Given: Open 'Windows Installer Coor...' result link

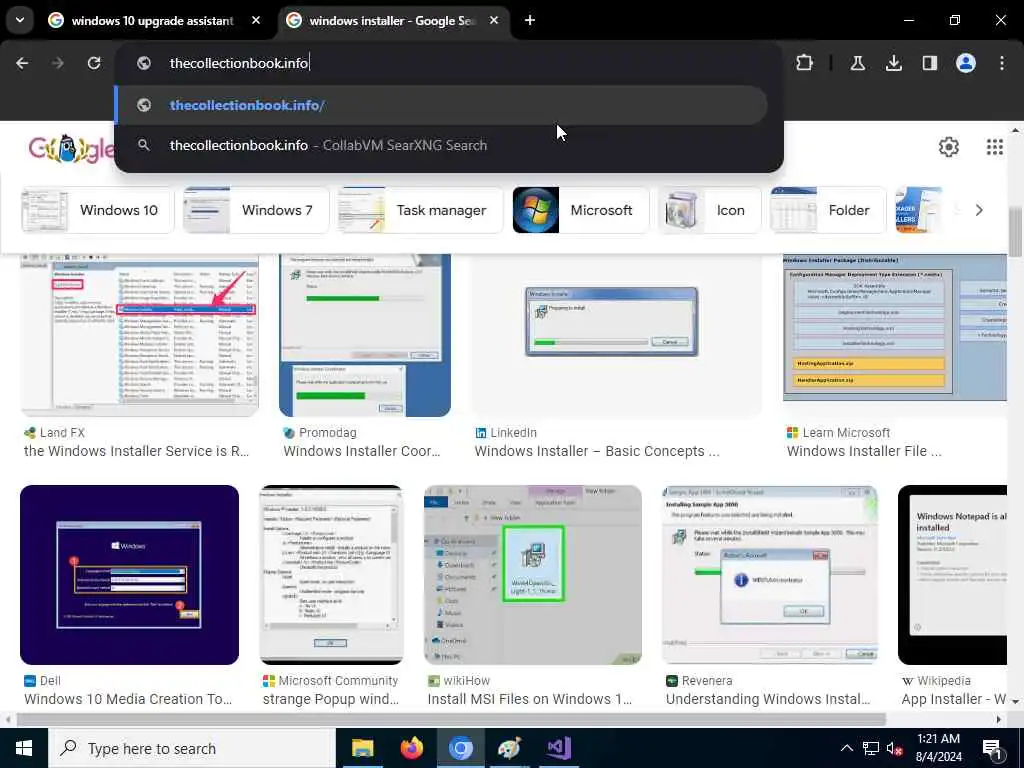Looking at the screenshot, I should pyautogui.click(x=362, y=451).
